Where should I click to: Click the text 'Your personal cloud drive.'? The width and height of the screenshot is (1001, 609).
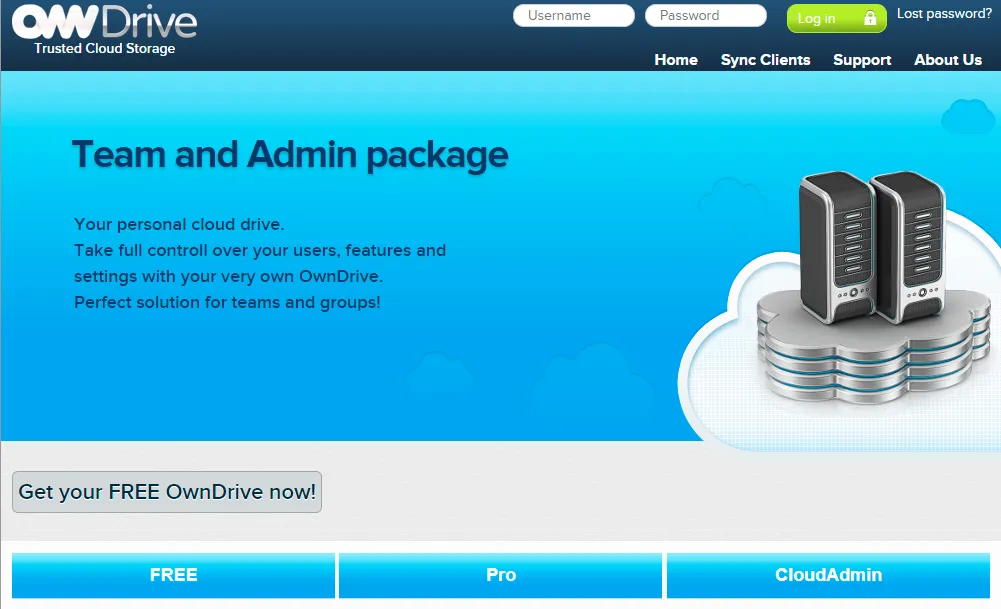179,225
